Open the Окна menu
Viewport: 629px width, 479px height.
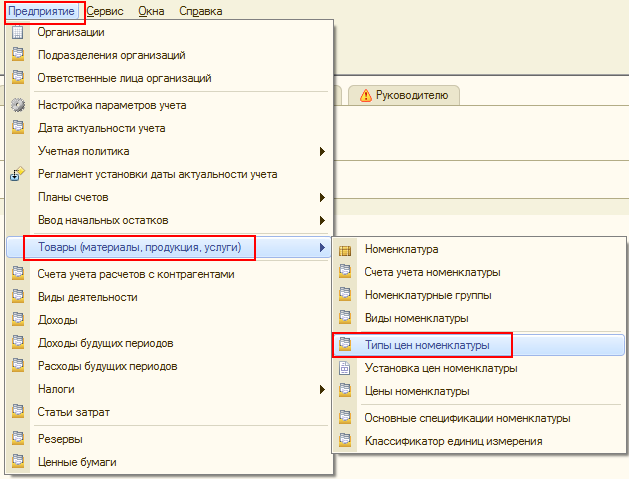pos(152,10)
